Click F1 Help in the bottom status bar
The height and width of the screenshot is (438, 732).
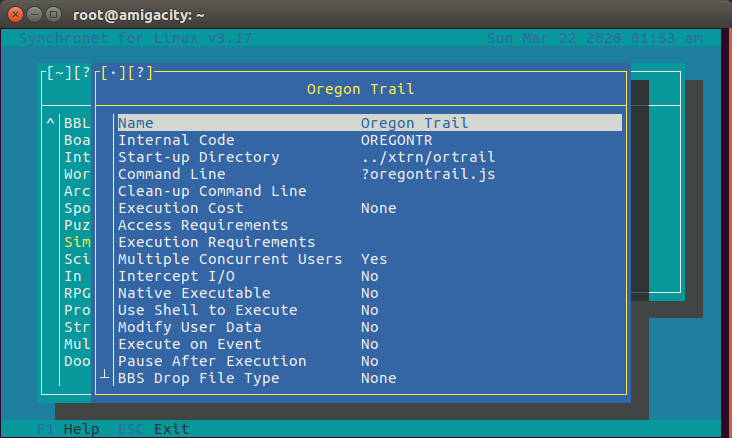pyautogui.click(x=68, y=429)
